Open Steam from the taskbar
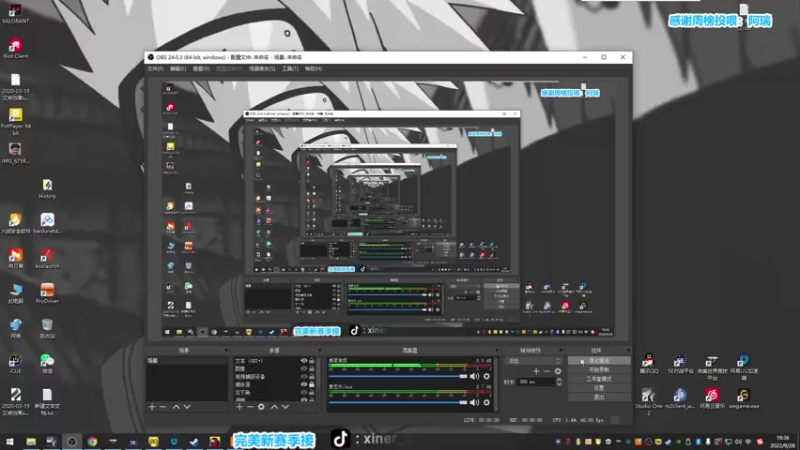The image size is (800, 450). point(194,441)
